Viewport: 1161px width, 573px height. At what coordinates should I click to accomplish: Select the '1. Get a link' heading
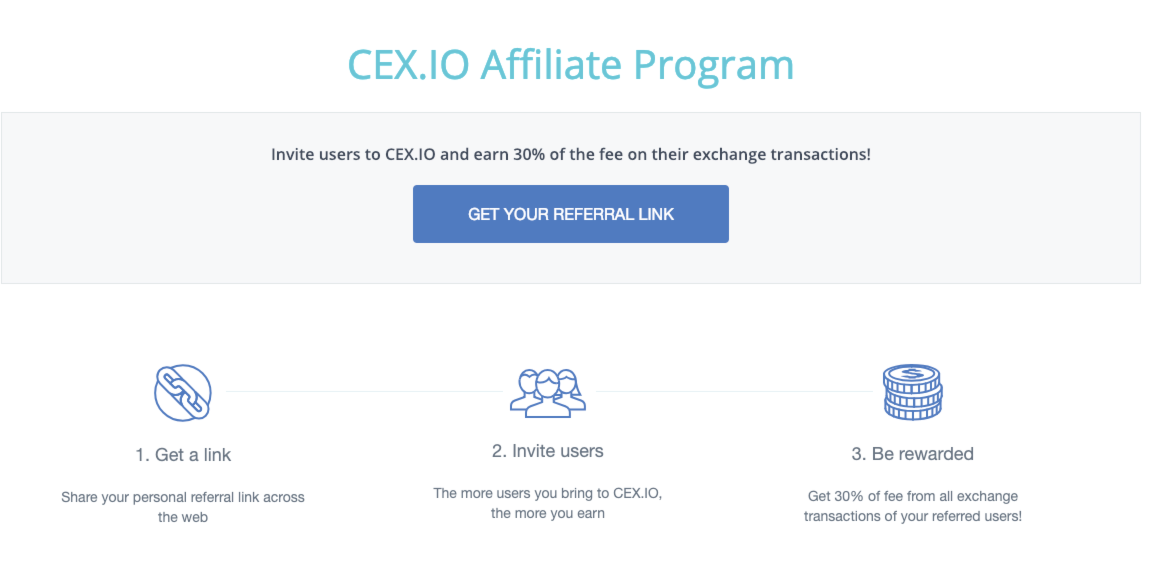183,455
